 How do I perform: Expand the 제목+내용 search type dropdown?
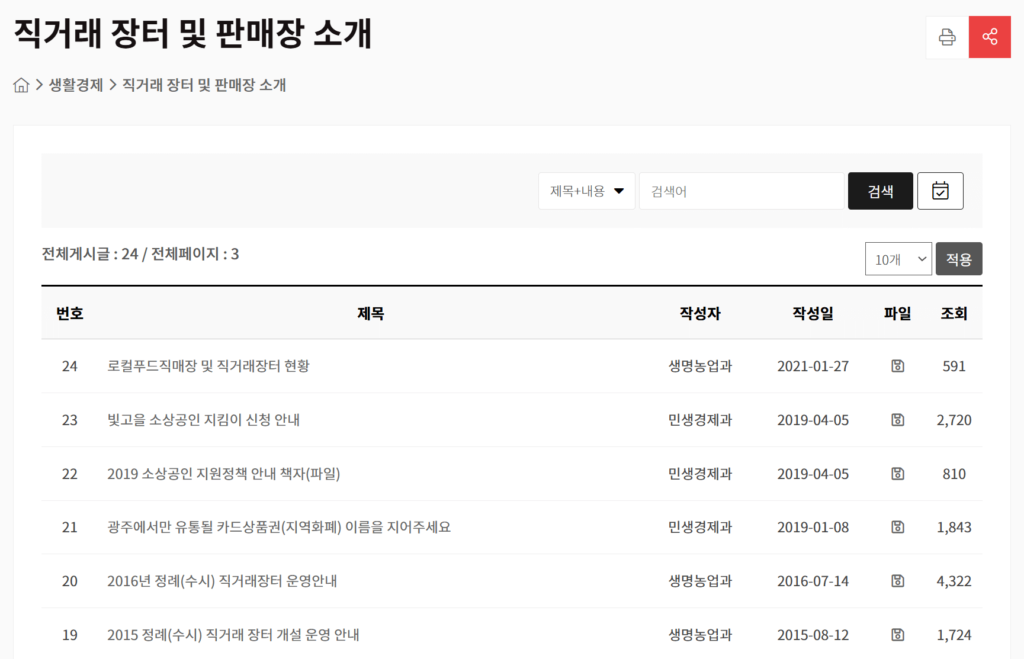(586, 191)
